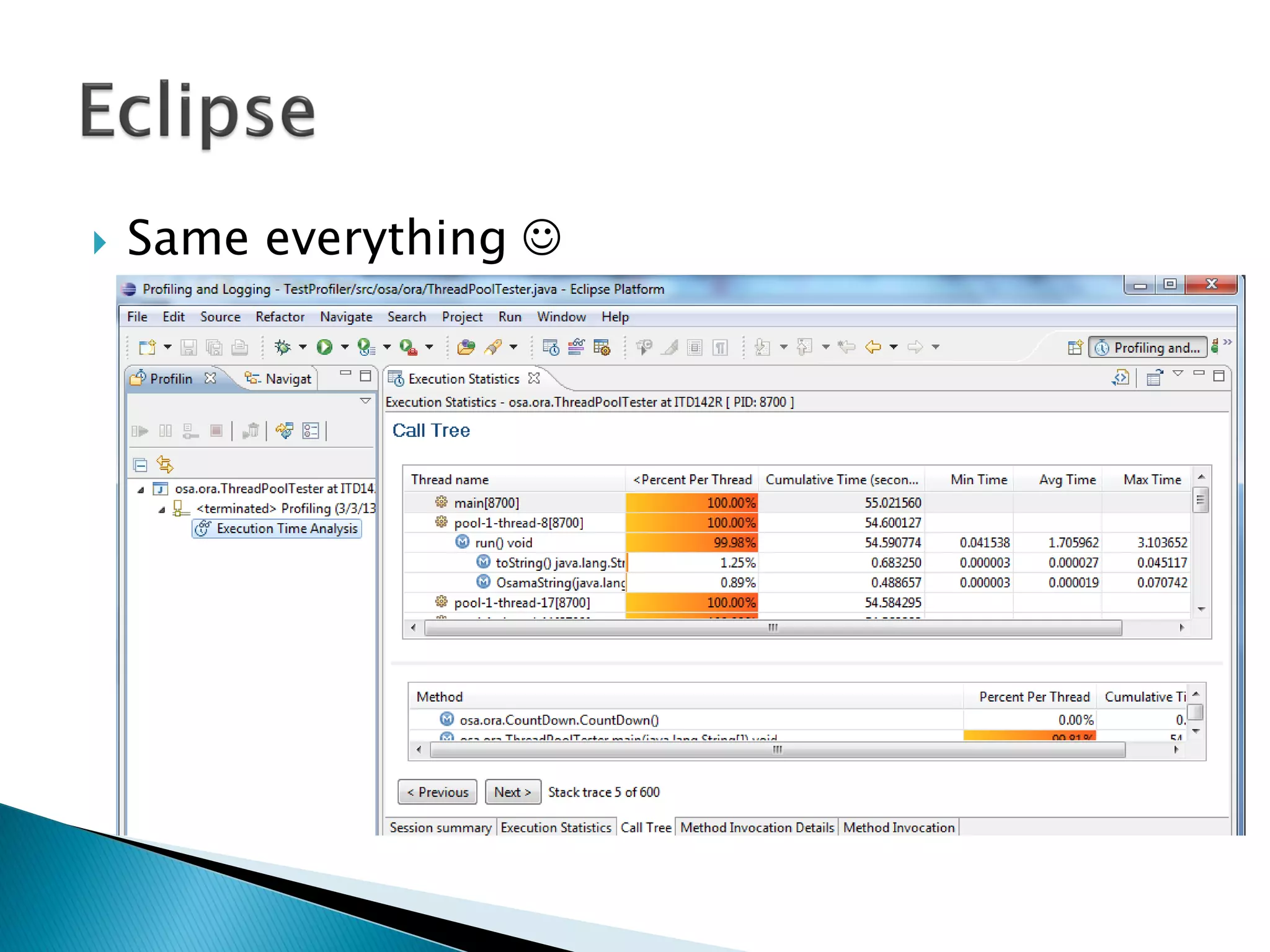Click the < Previous button

pyautogui.click(x=437, y=792)
